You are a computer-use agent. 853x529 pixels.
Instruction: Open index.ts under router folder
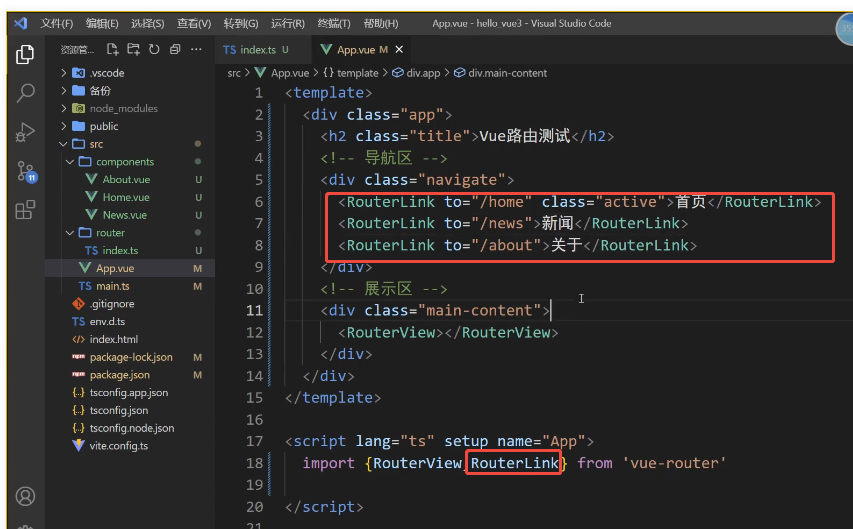click(120, 250)
